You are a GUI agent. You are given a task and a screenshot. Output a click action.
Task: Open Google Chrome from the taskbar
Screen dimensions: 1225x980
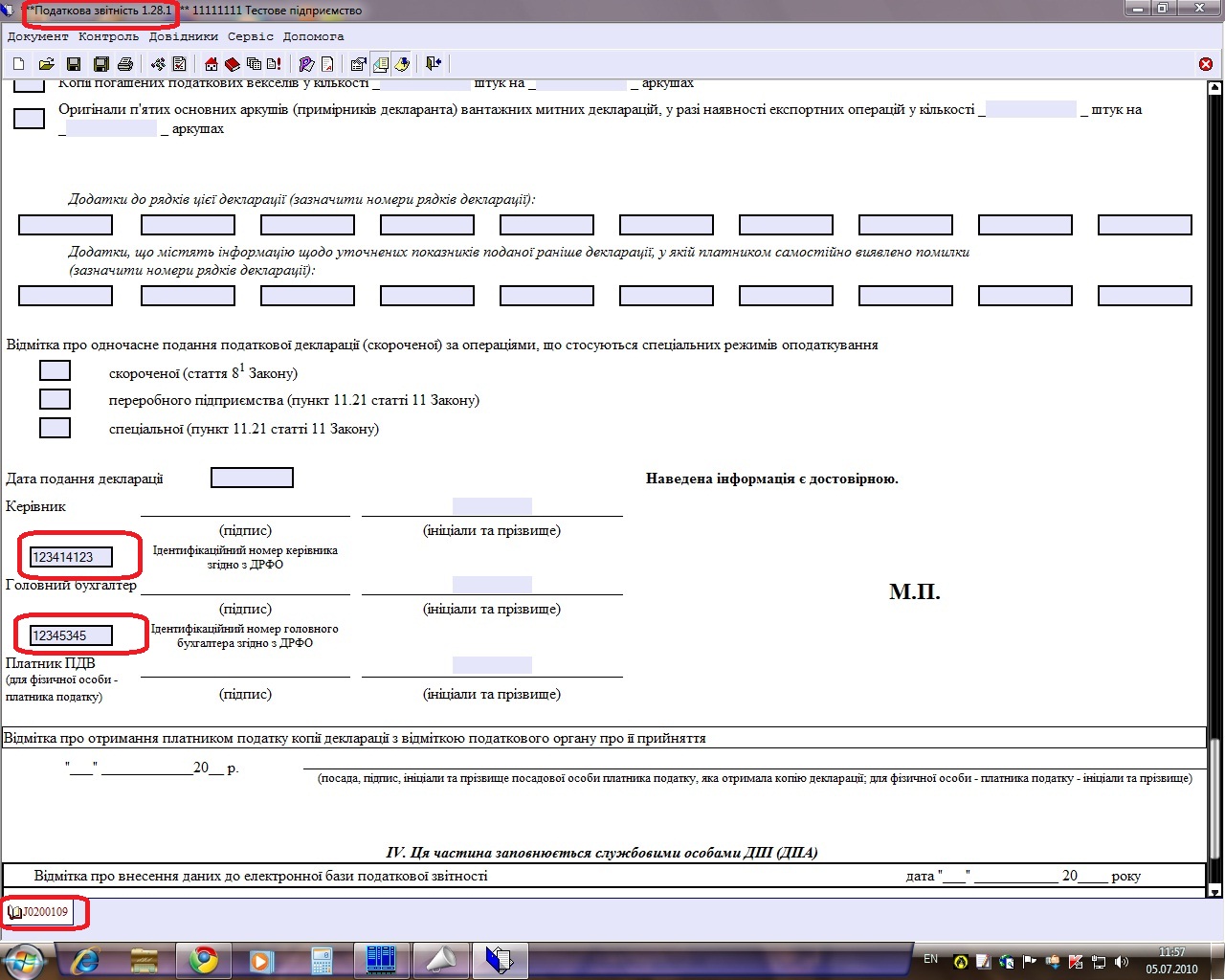tap(203, 960)
